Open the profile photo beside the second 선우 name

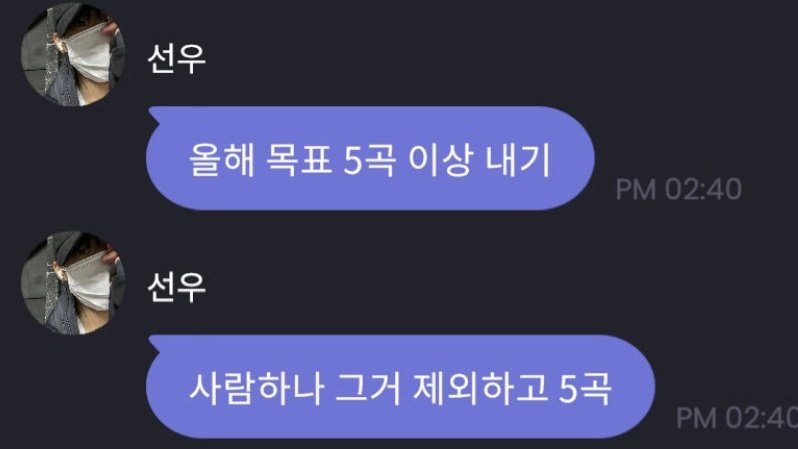73,283
